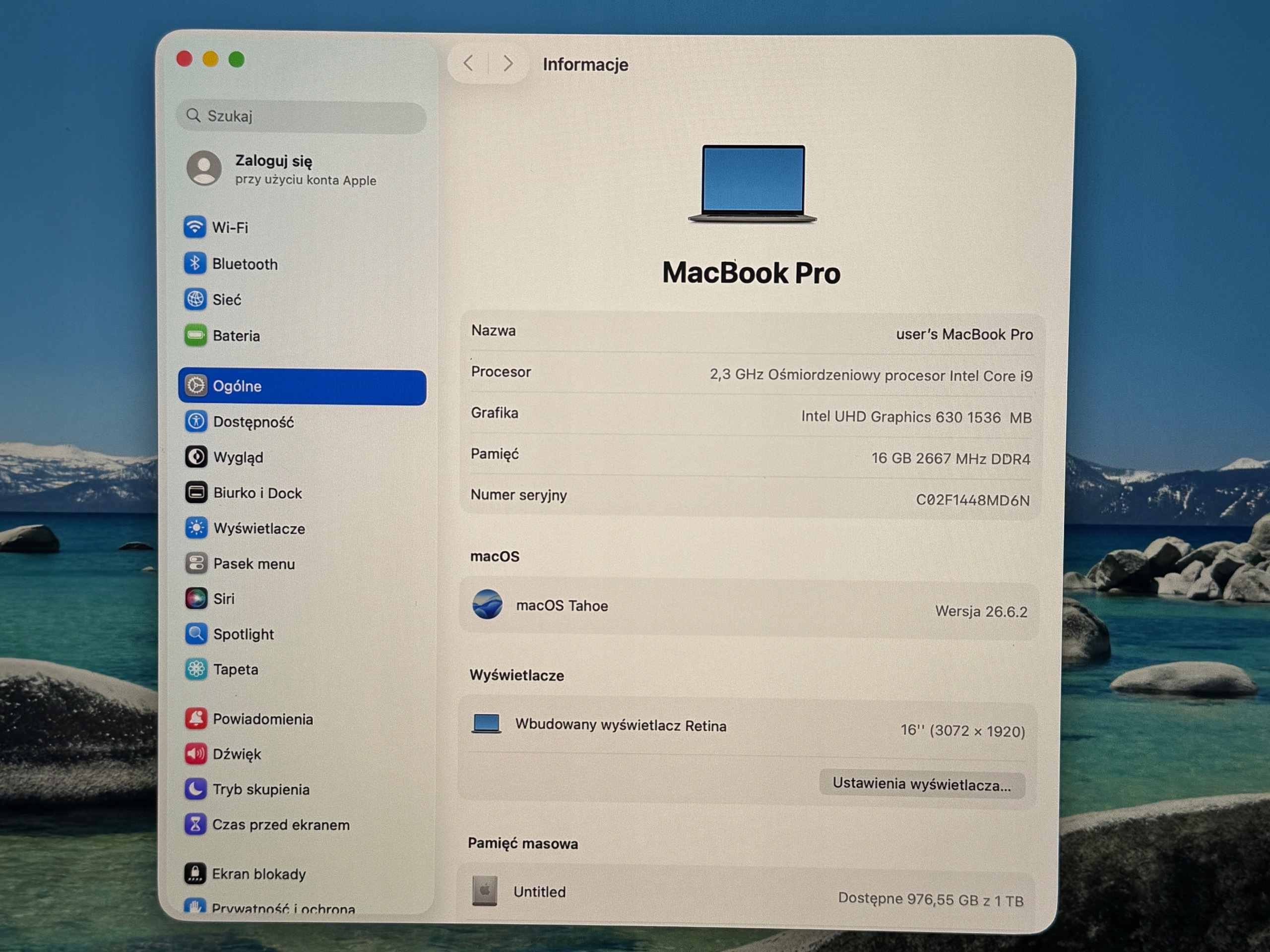This screenshot has height=952, width=1270.
Task: Open the Siri sidebar label
Action: [x=224, y=598]
